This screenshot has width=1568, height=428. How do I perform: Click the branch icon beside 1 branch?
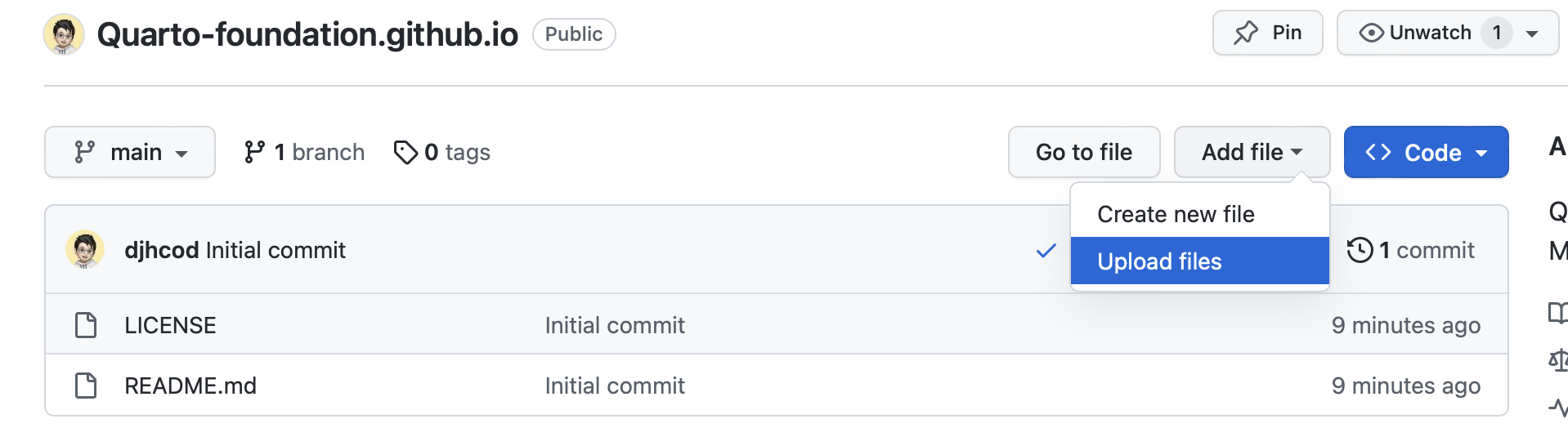tap(254, 152)
